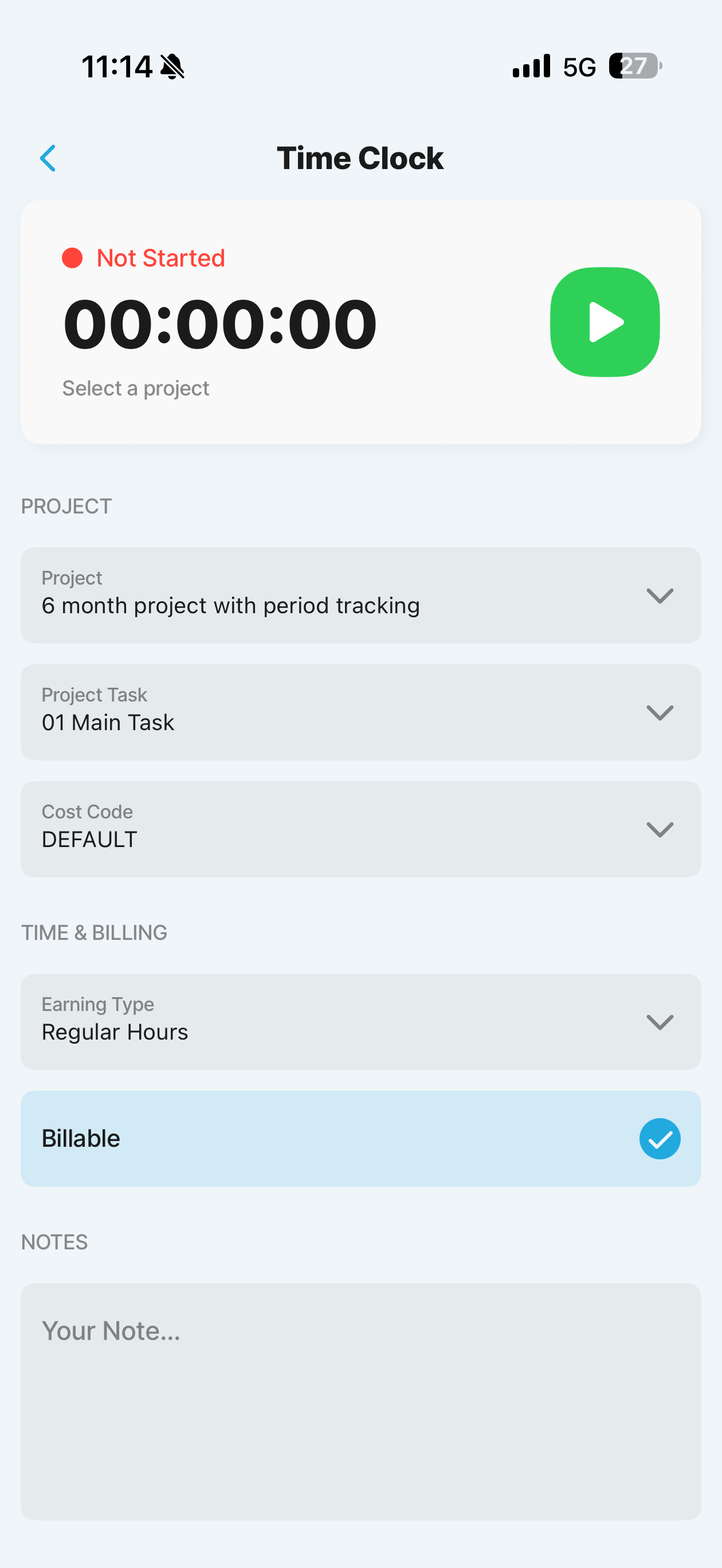Toggle the Billable checkmark

tap(660, 1138)
